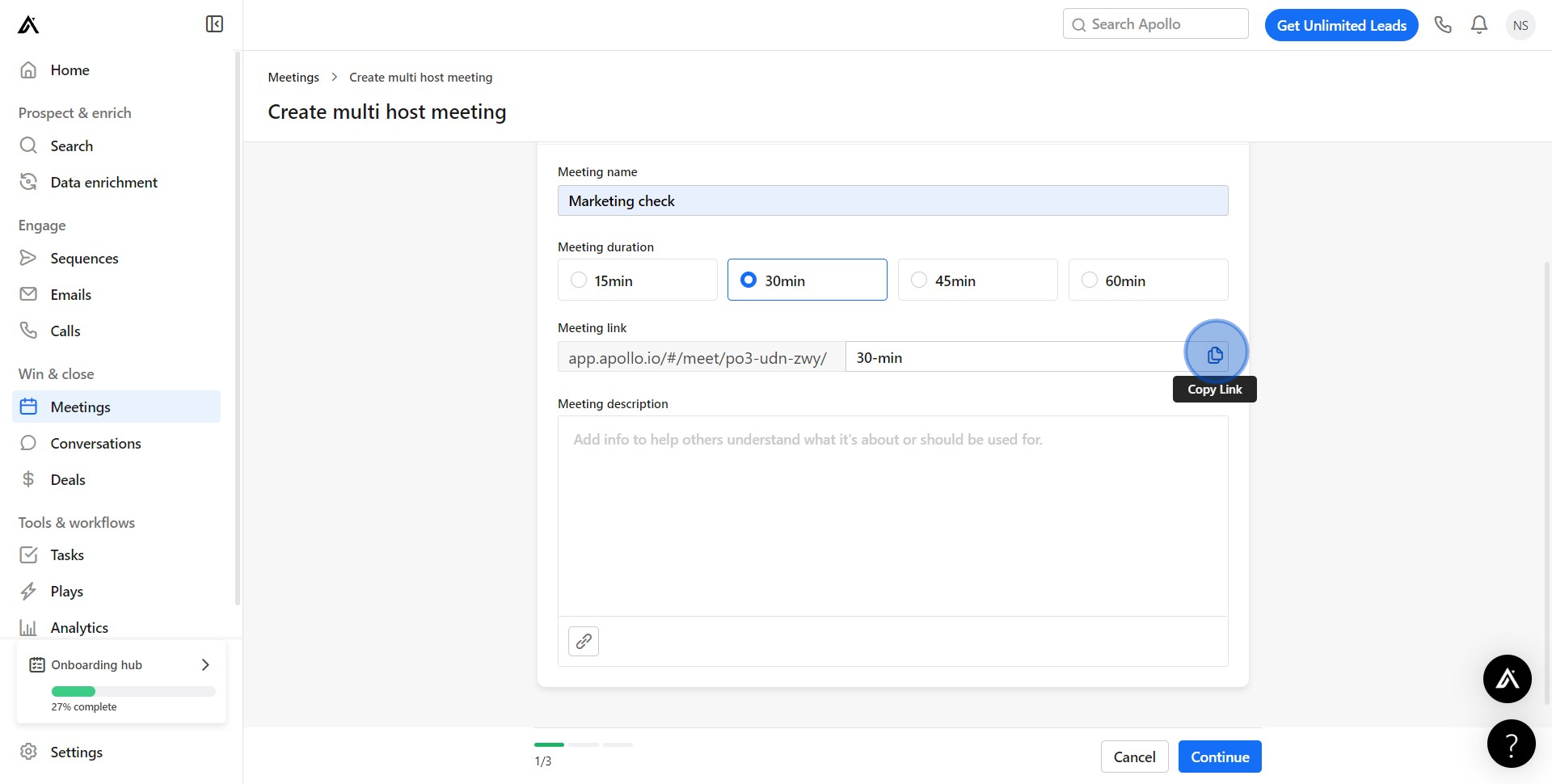Copy the meeting link icon
1552x784 pixels.
pos(1215,356)
